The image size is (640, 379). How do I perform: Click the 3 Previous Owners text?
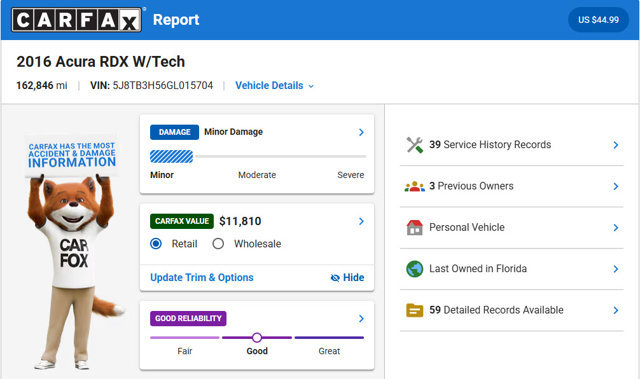point(471,186)
